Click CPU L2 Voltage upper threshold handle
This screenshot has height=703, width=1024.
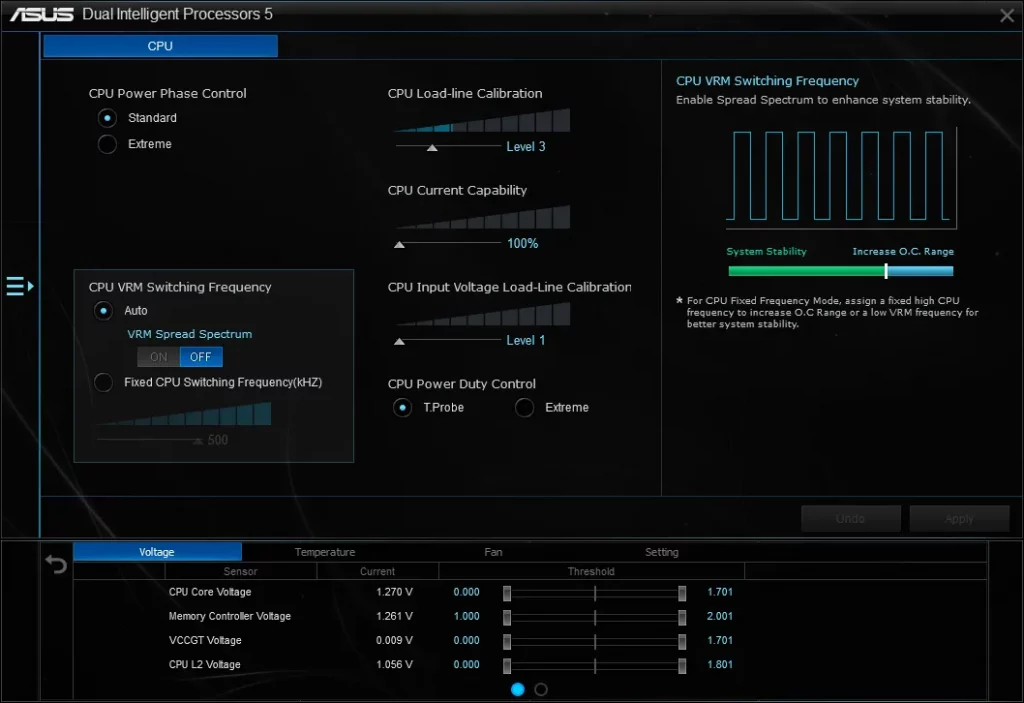pos(682,666)
